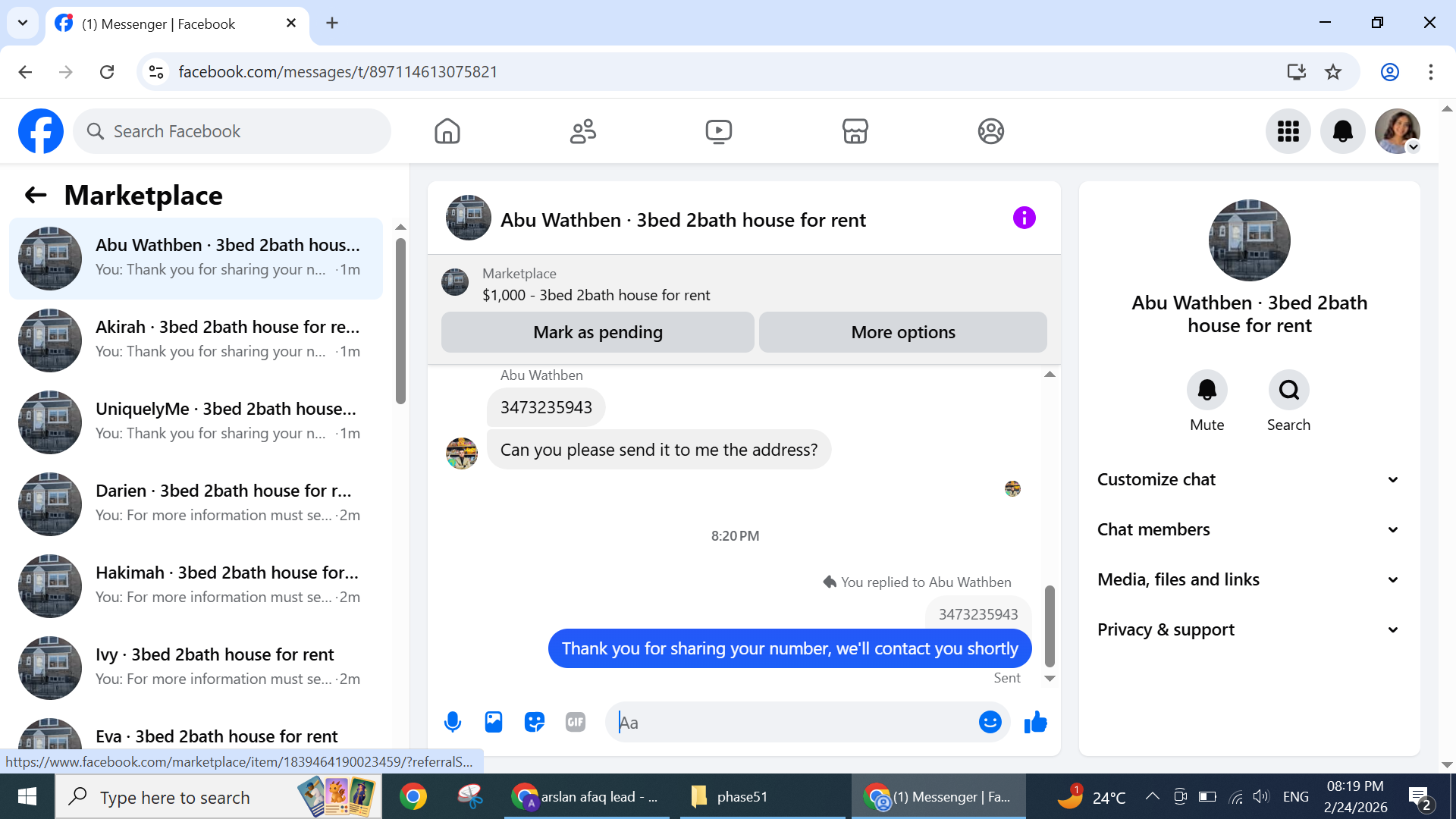Toggle conversation information panel icon
The image size is (1456, 819).
1024,218
